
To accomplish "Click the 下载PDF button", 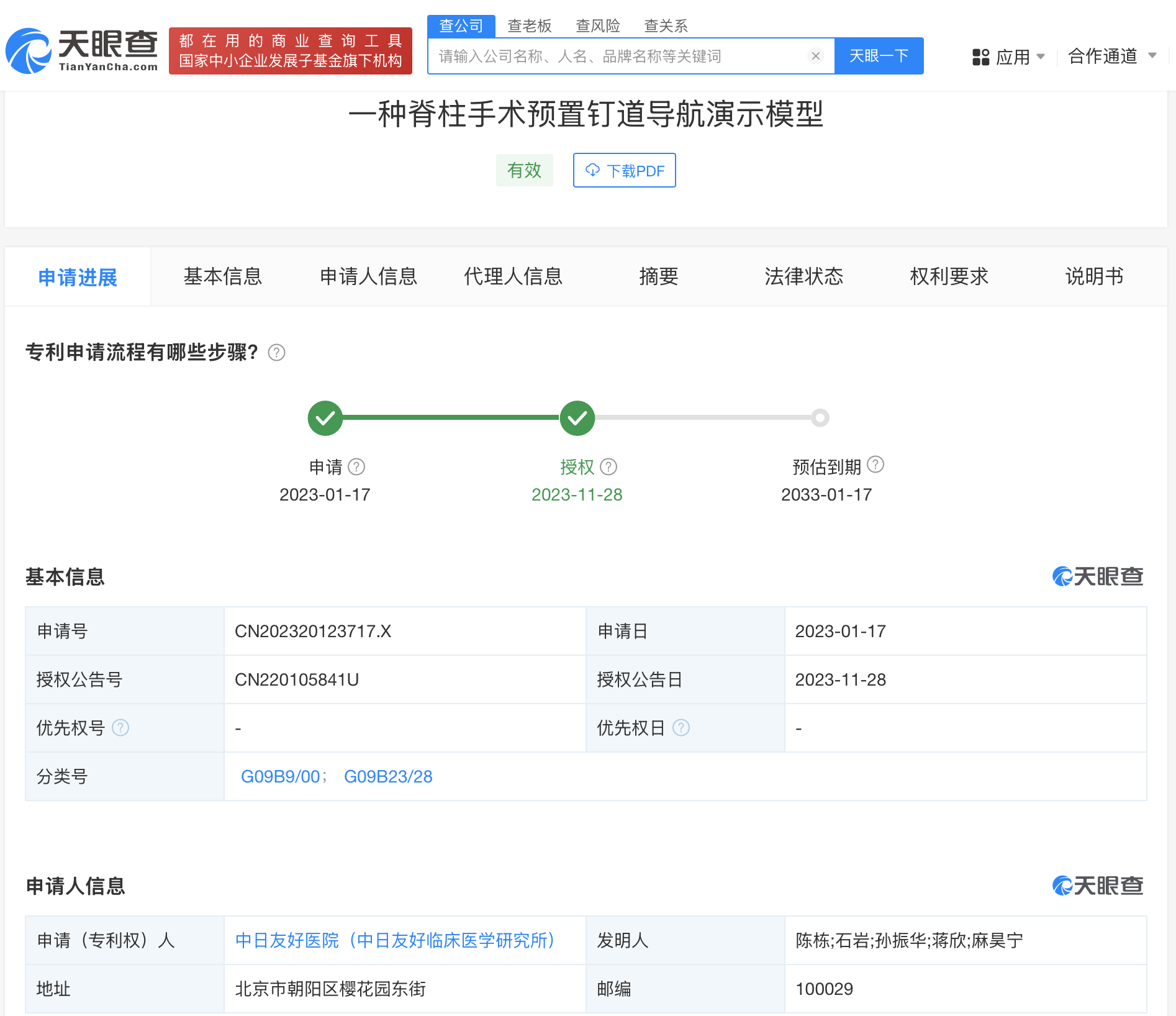I will coord(624,170).
